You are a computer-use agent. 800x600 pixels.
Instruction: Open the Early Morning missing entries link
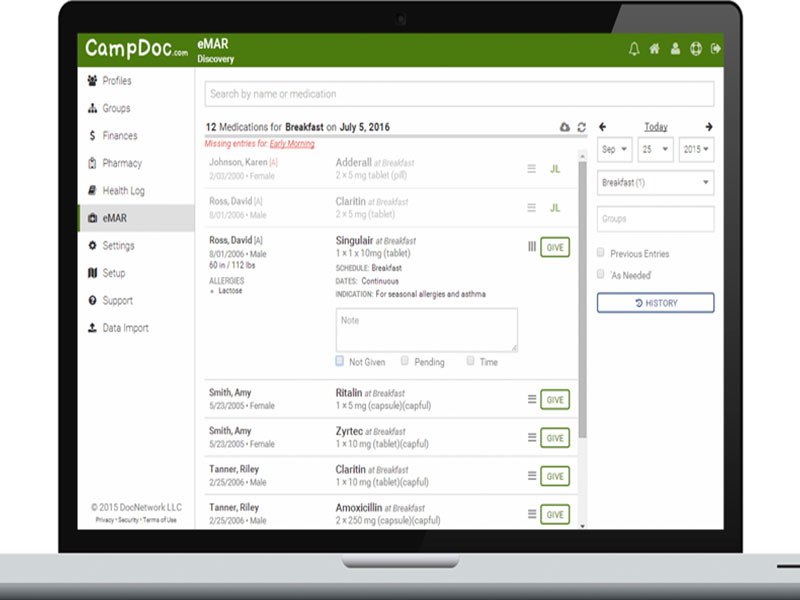click(x=292, y=144)
